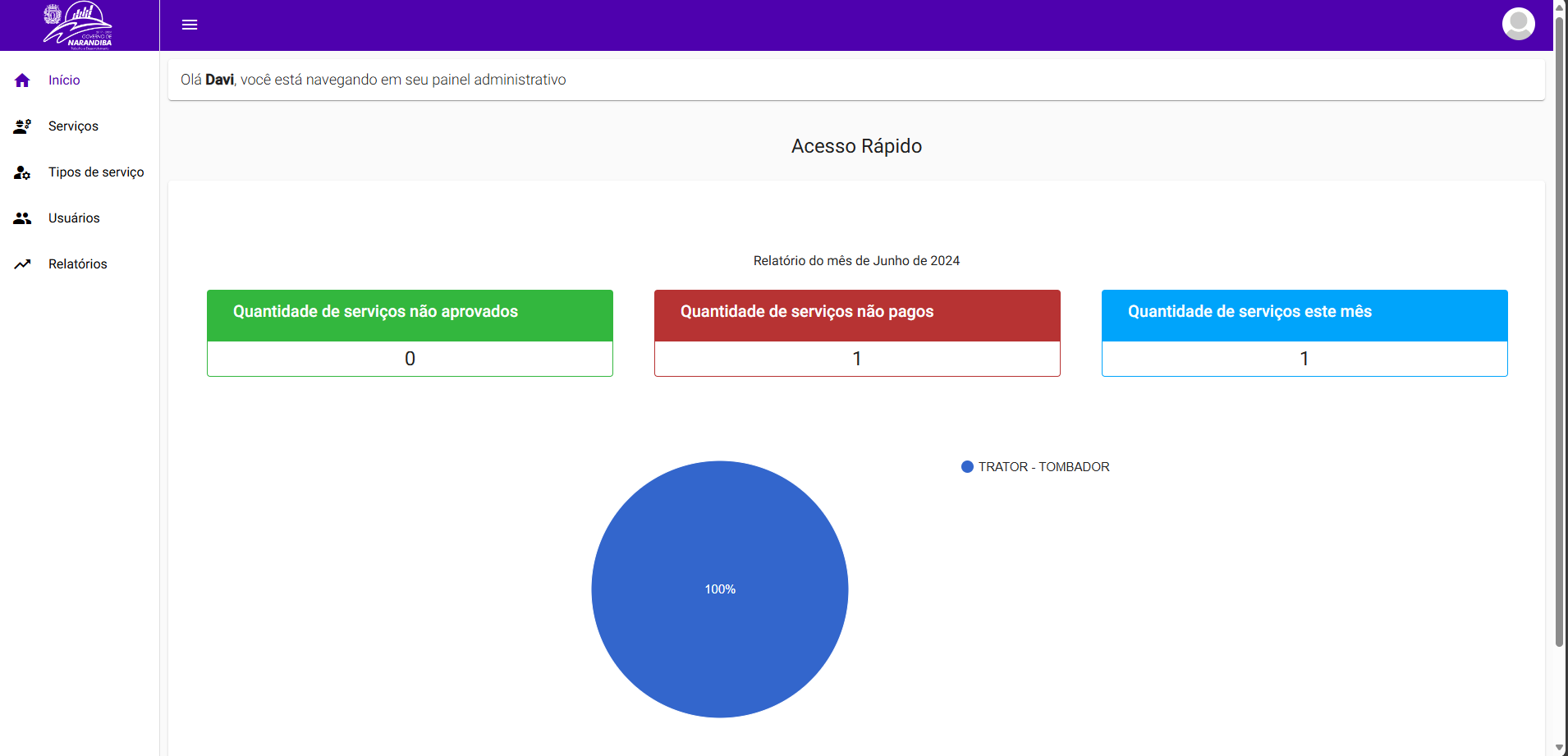This screenshot has height=756, width=1568.
Task: Click the 1 value under este mês
Action: [1304, 359]
